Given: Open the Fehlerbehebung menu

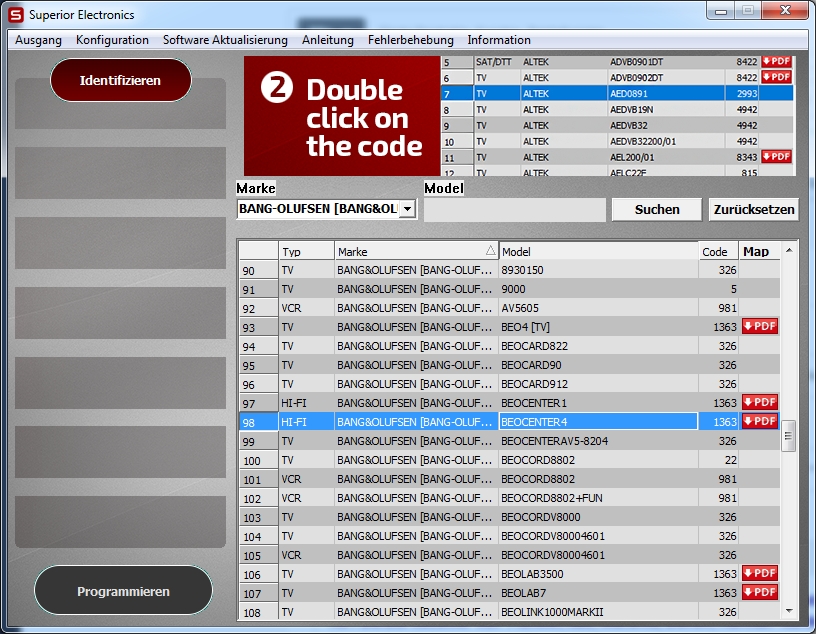Looking at the screenshot, I should pyautogui.click(x=410, y=40).
